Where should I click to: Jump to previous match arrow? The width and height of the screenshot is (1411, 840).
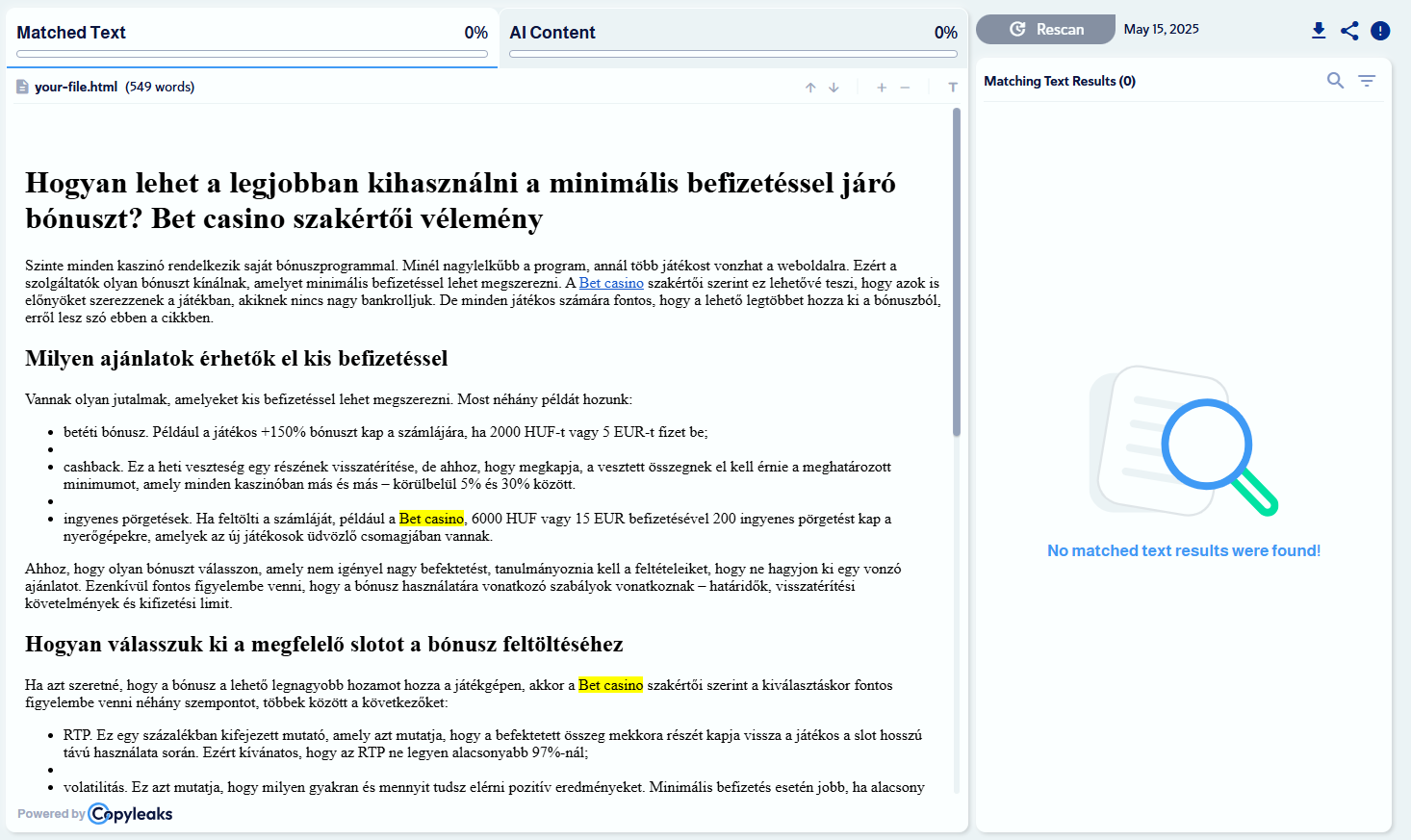[810, 88]
